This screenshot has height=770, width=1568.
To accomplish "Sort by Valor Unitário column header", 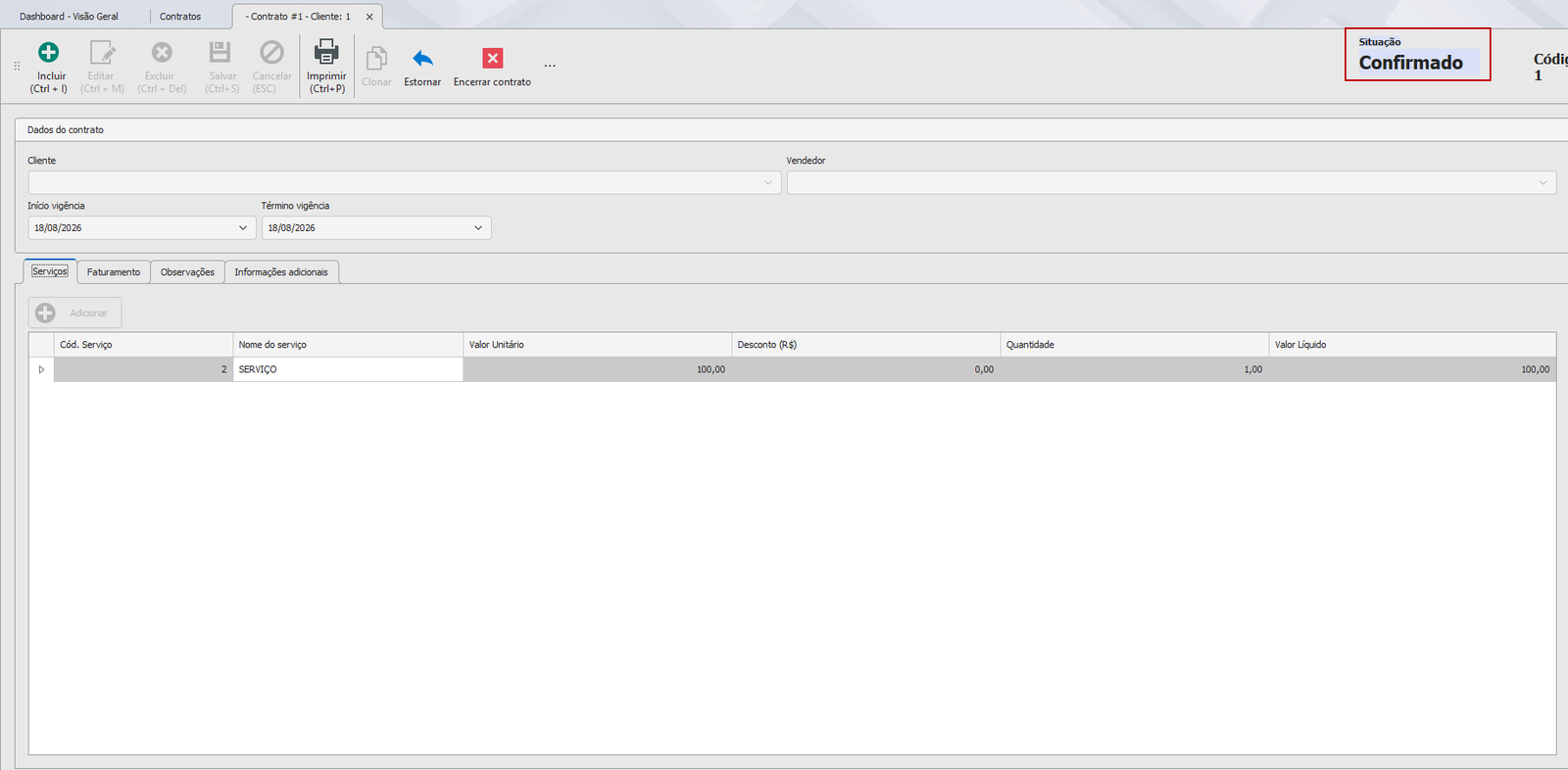I will [x=597, y=345].
